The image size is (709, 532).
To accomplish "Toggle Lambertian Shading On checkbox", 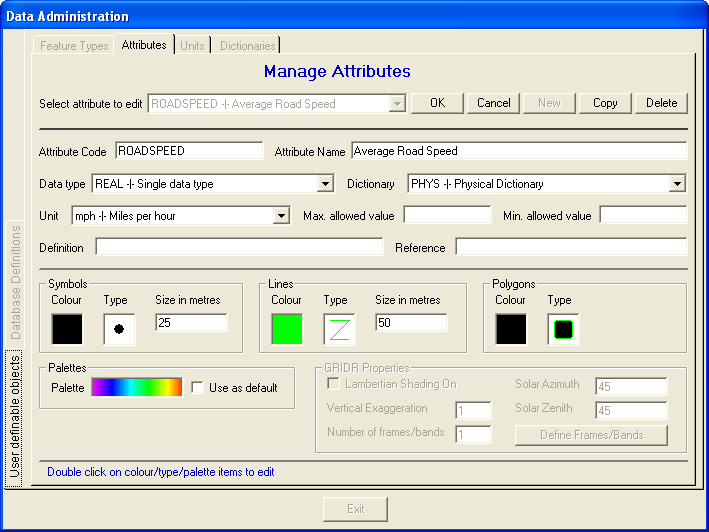I will coord(334,385).
